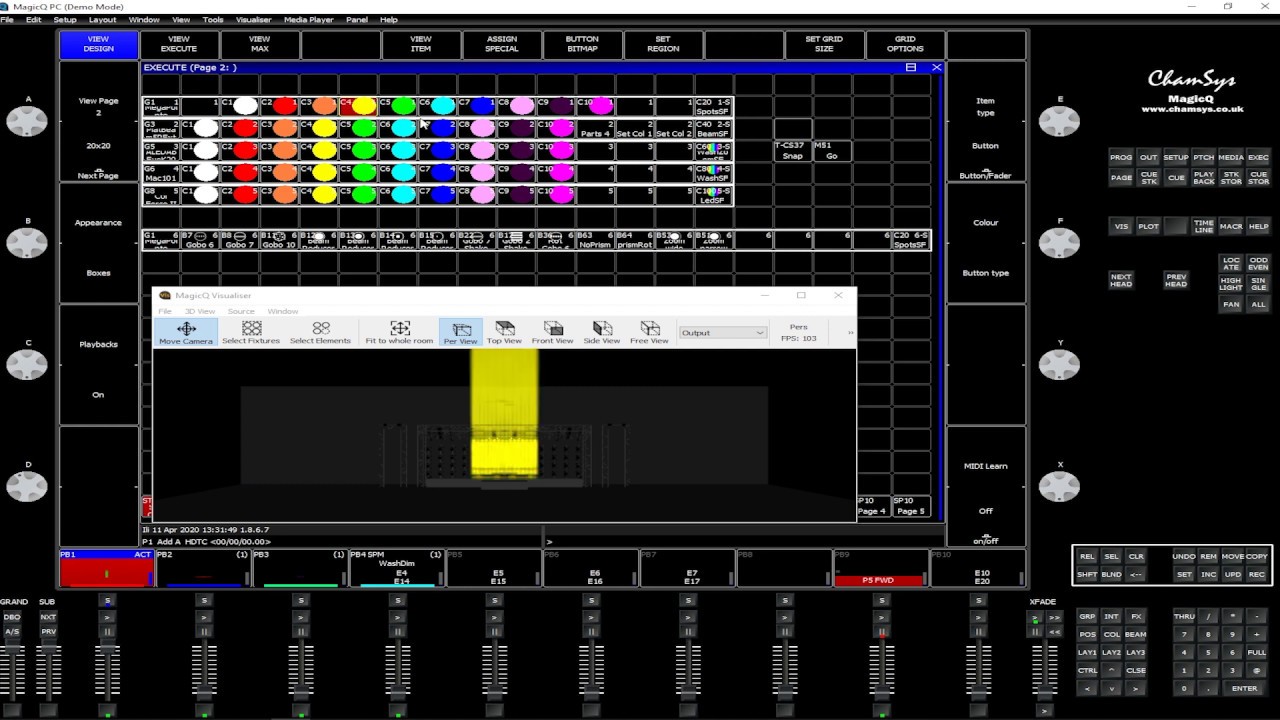Switch to Per View in the Visualiser
Image resolution: width=1280 pixels, height=720 pixels.
pyautogui.click(x=460, y=333)
